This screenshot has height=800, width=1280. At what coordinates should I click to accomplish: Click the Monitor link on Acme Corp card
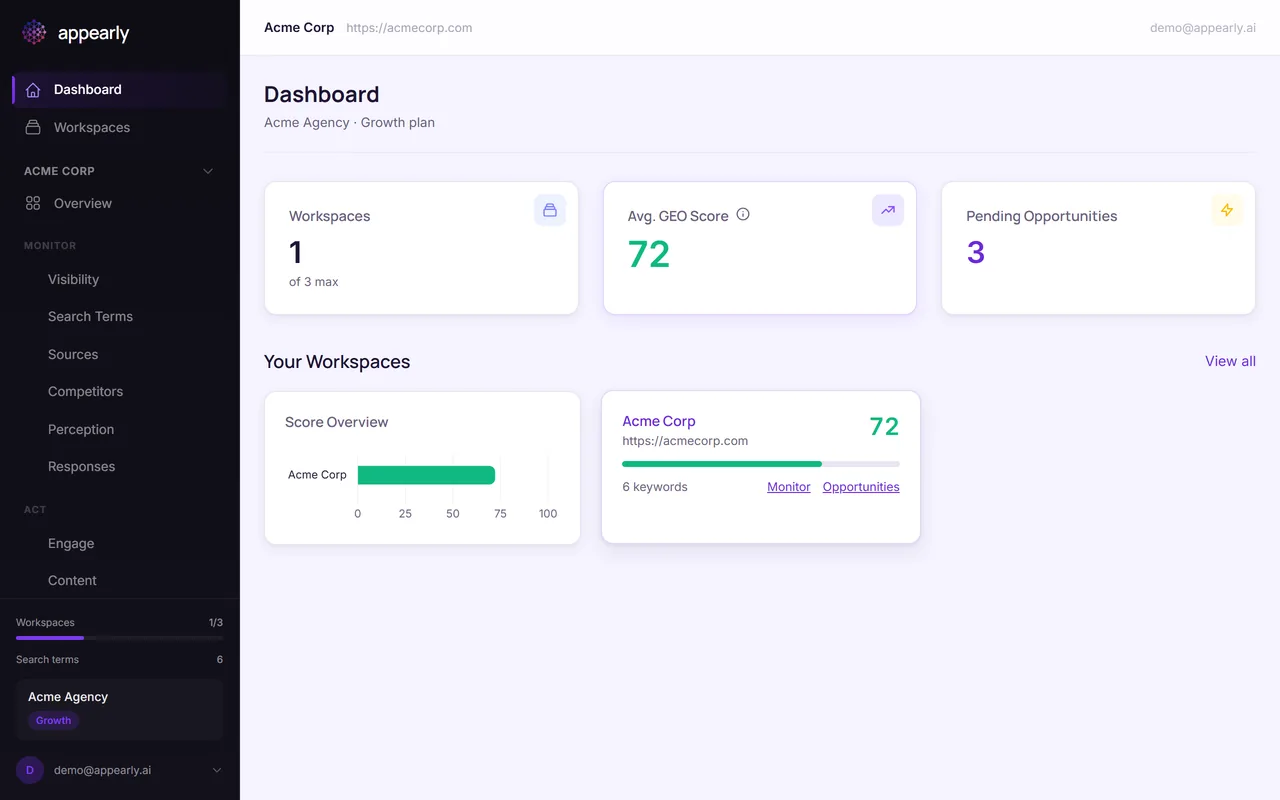pyautogui.click(x=788, y=486)
